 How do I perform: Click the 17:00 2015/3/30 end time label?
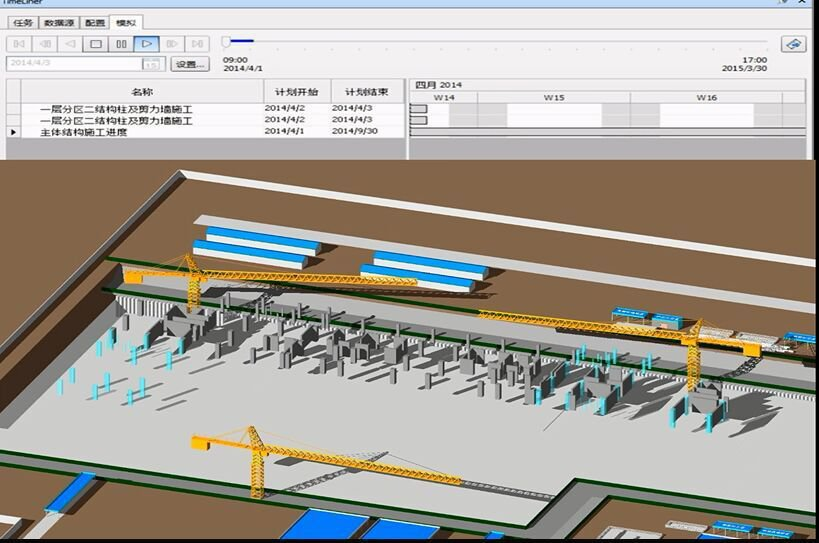coord(744,64)
